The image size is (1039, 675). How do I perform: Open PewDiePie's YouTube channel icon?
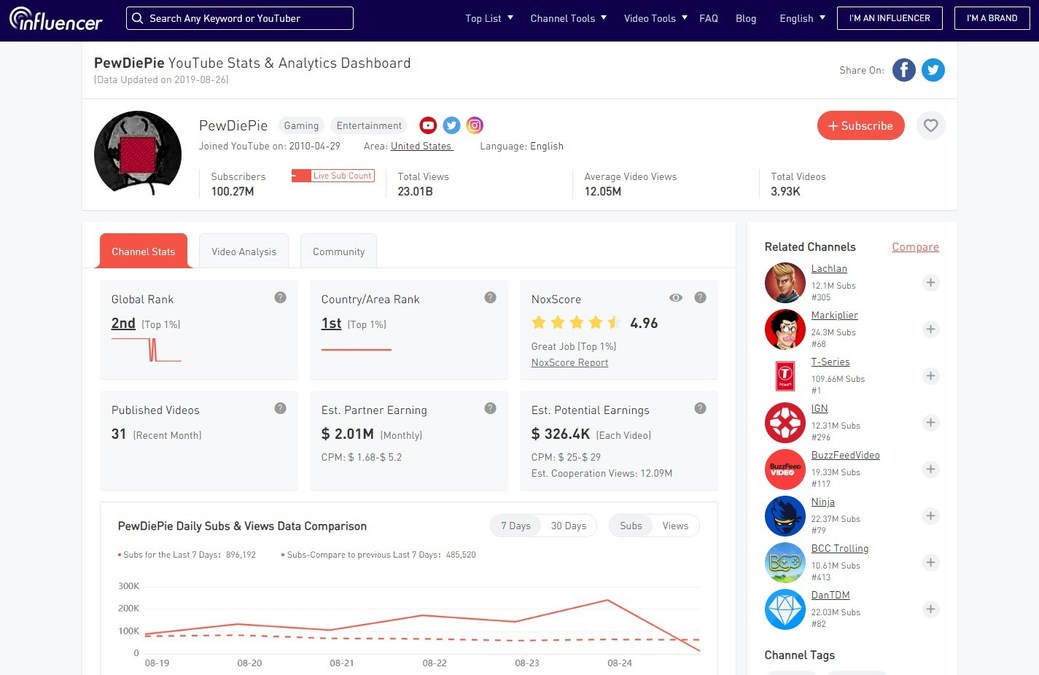(428, 125)
